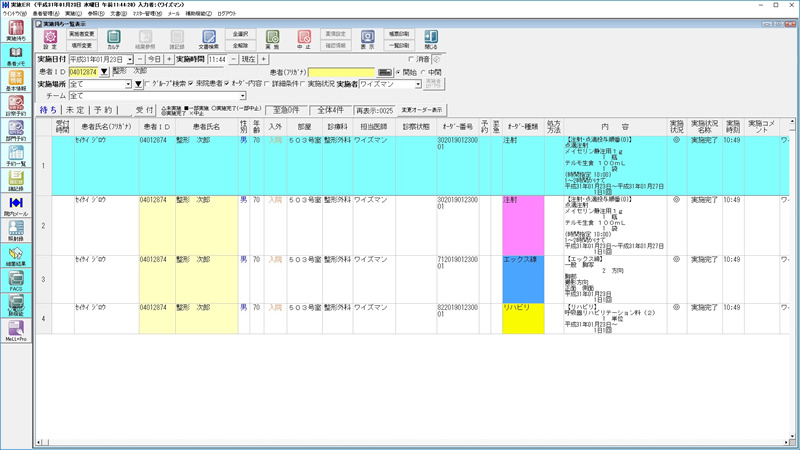Click the 実施 toolbar icon
This screenshot has width=800, height=450.
coord(272,39)
